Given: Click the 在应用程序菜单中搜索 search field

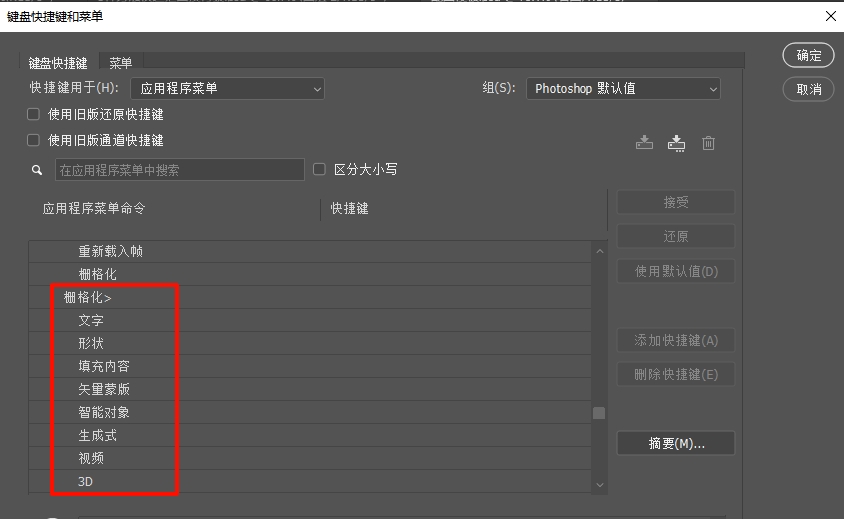Looking at the screenshot, I should 180,170.
